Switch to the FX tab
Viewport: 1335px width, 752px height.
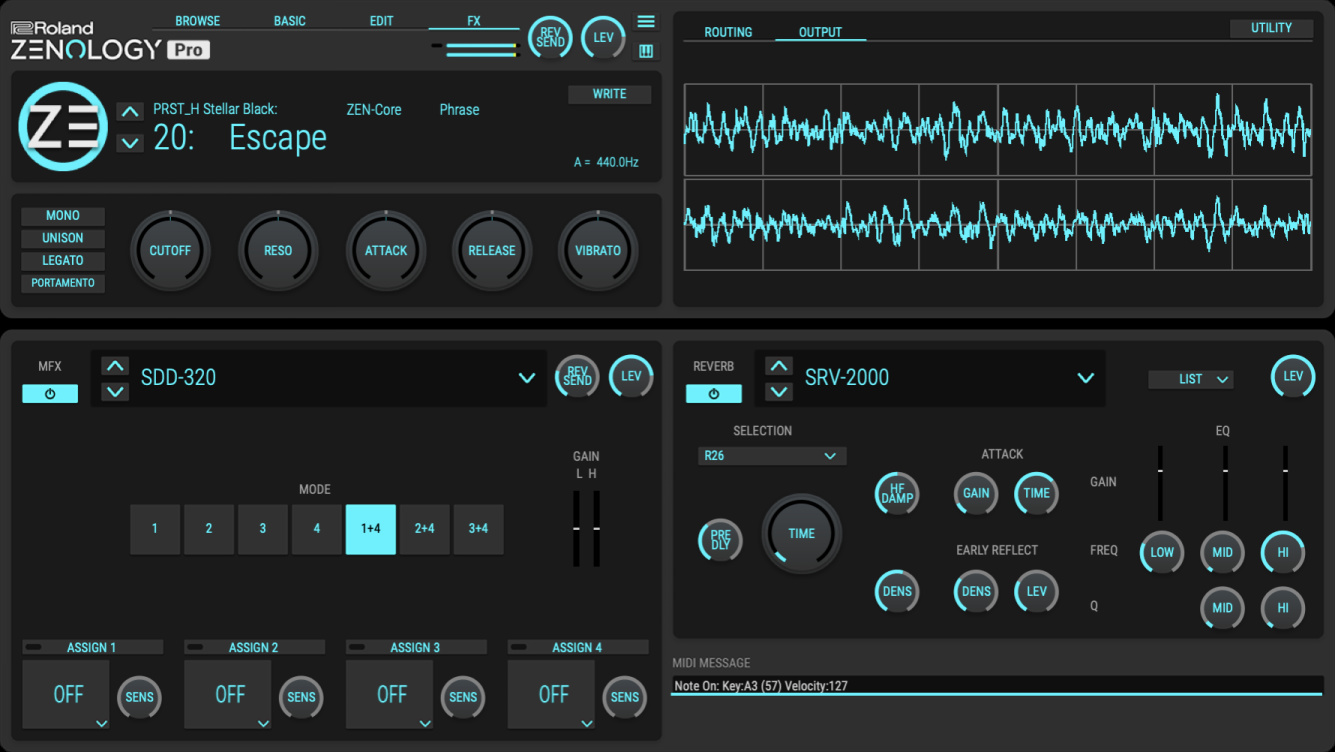click(x=474, y=21)
